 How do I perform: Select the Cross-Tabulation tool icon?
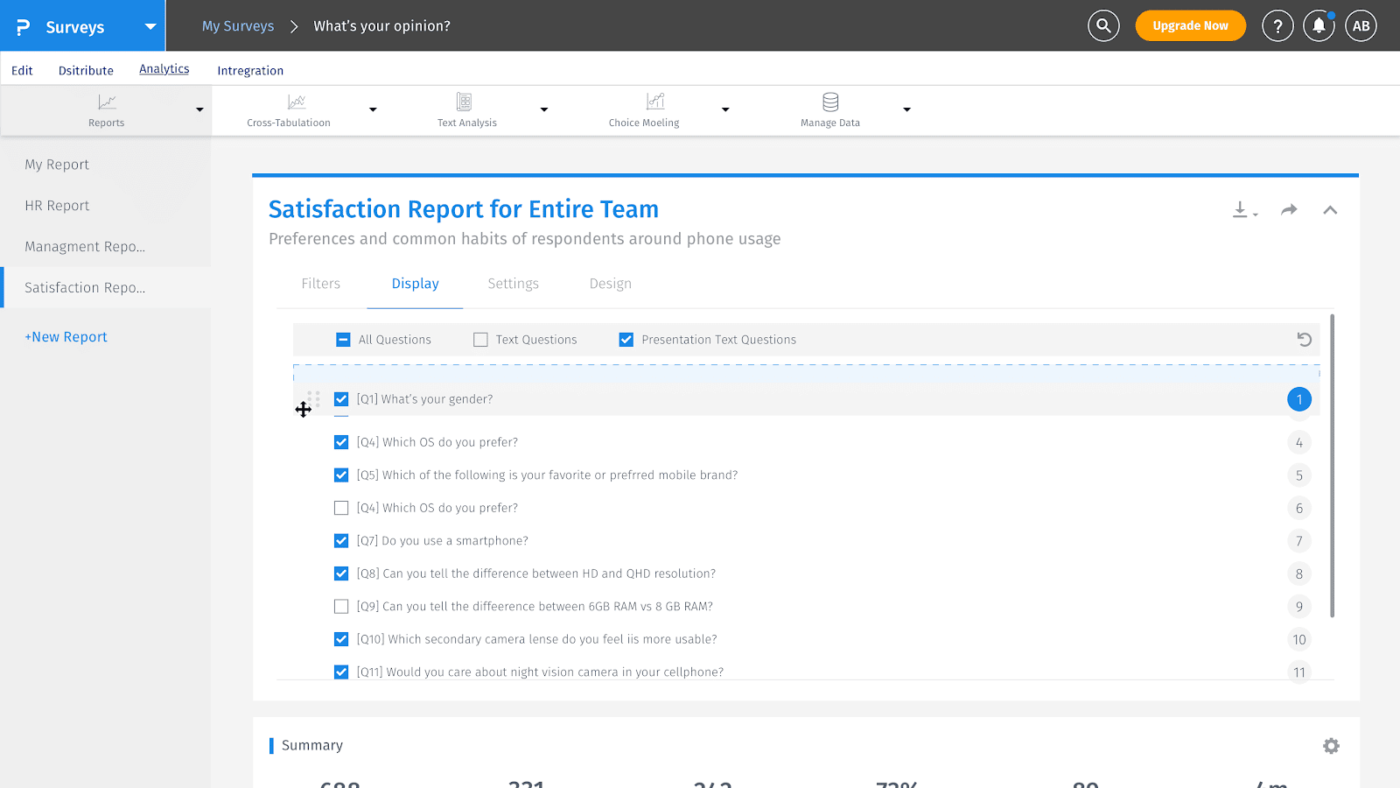pyautogui.click(x=295, y=103)
